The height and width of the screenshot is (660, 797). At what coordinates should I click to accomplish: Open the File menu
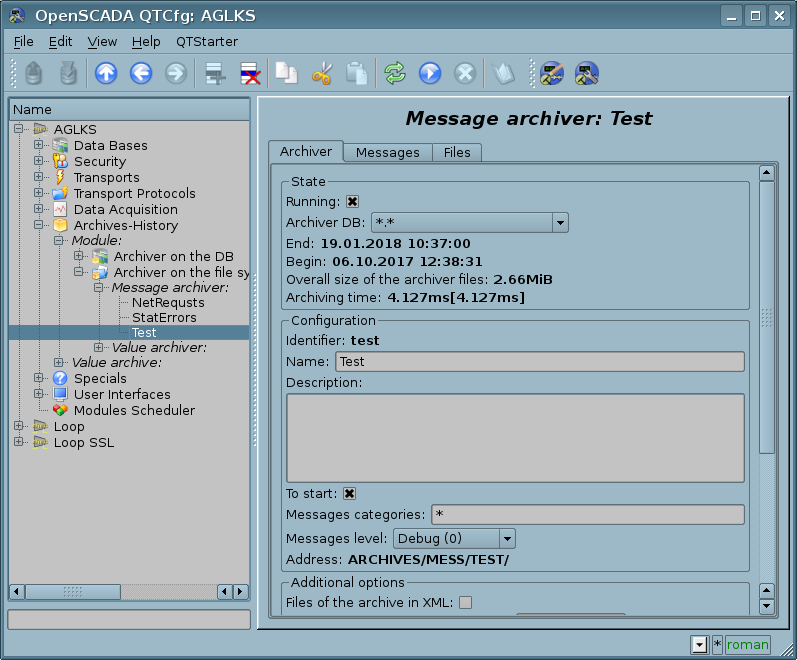pyautogui.click(x=23, y=42)
